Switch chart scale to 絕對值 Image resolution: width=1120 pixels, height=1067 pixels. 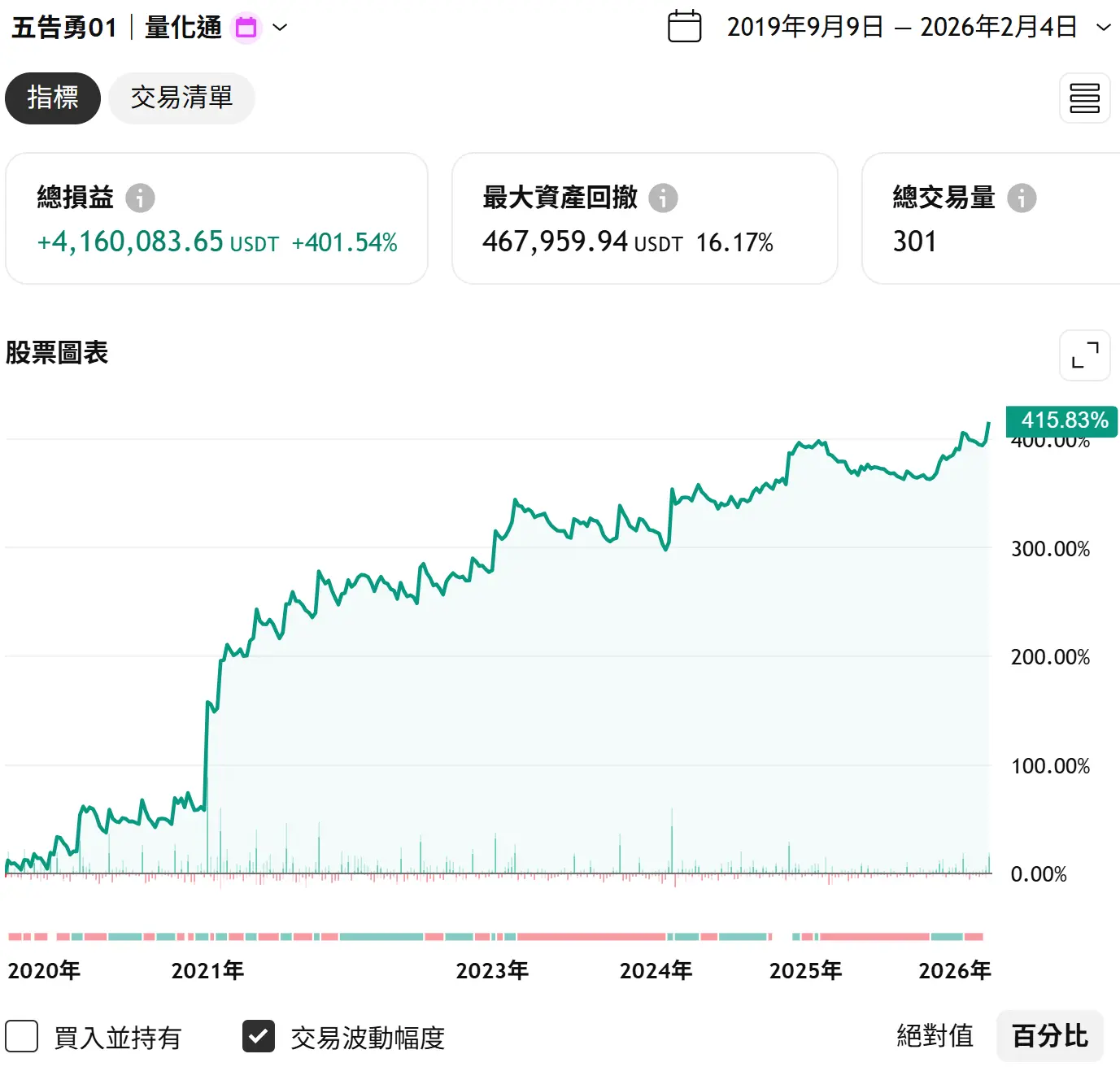935,1036
